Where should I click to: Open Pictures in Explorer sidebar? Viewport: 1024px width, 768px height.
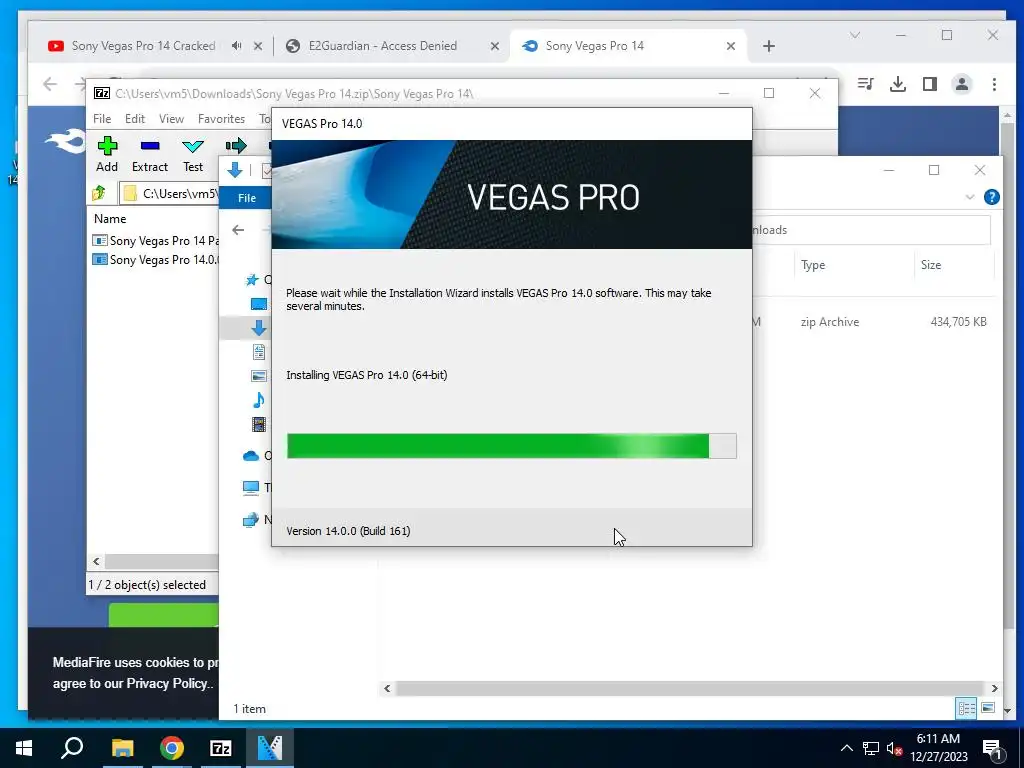point(259,376)
